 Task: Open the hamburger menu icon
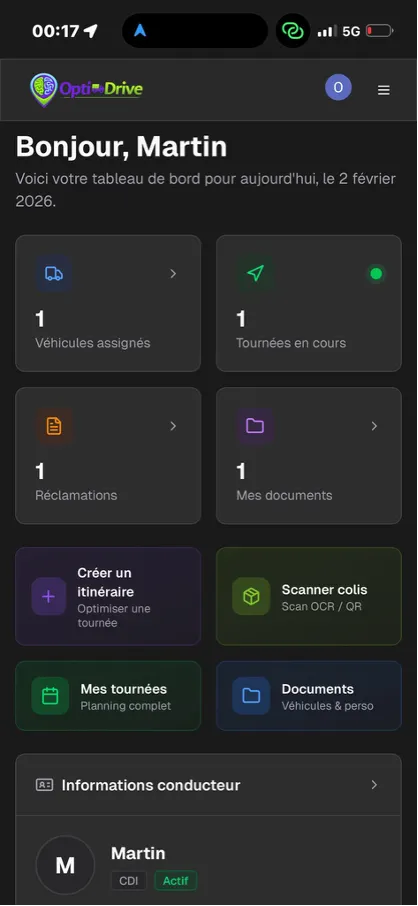click(x=383, y=90)
